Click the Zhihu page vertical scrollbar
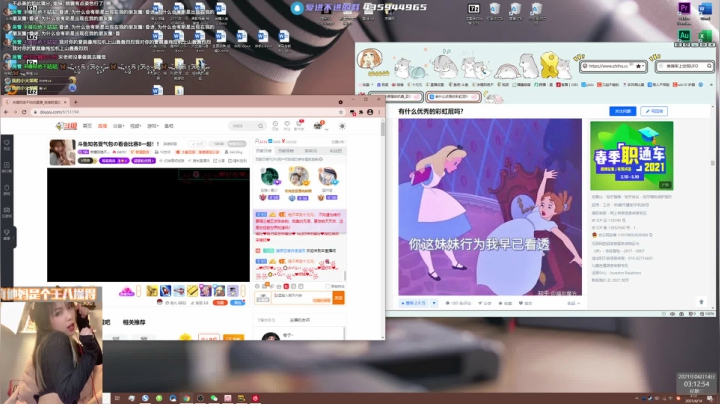This screenshot has height=404, width=720. [713, 163]
